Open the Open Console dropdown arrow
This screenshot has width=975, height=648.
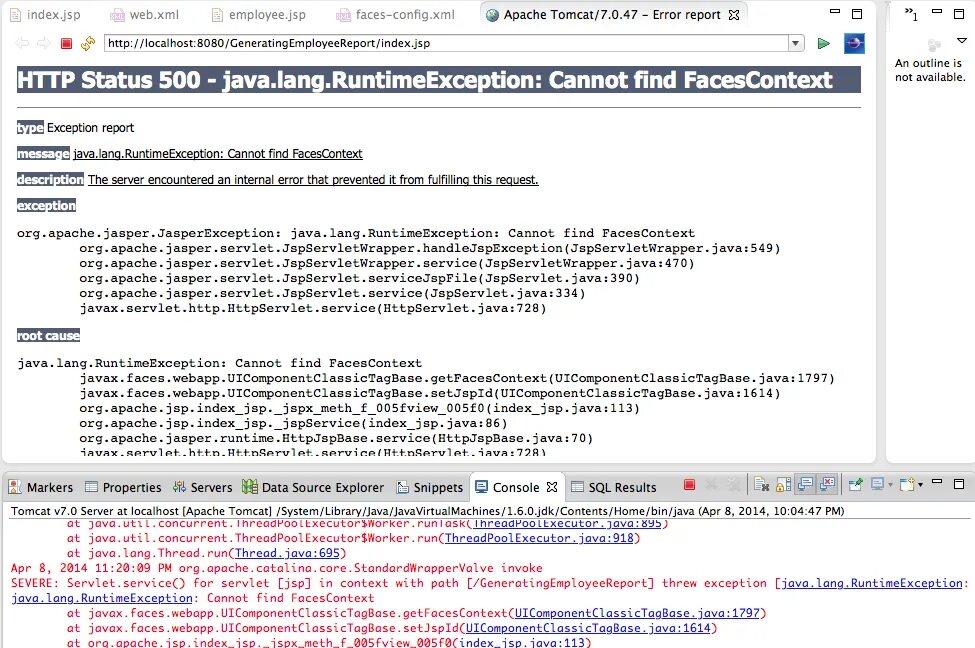tap(920, 484)
